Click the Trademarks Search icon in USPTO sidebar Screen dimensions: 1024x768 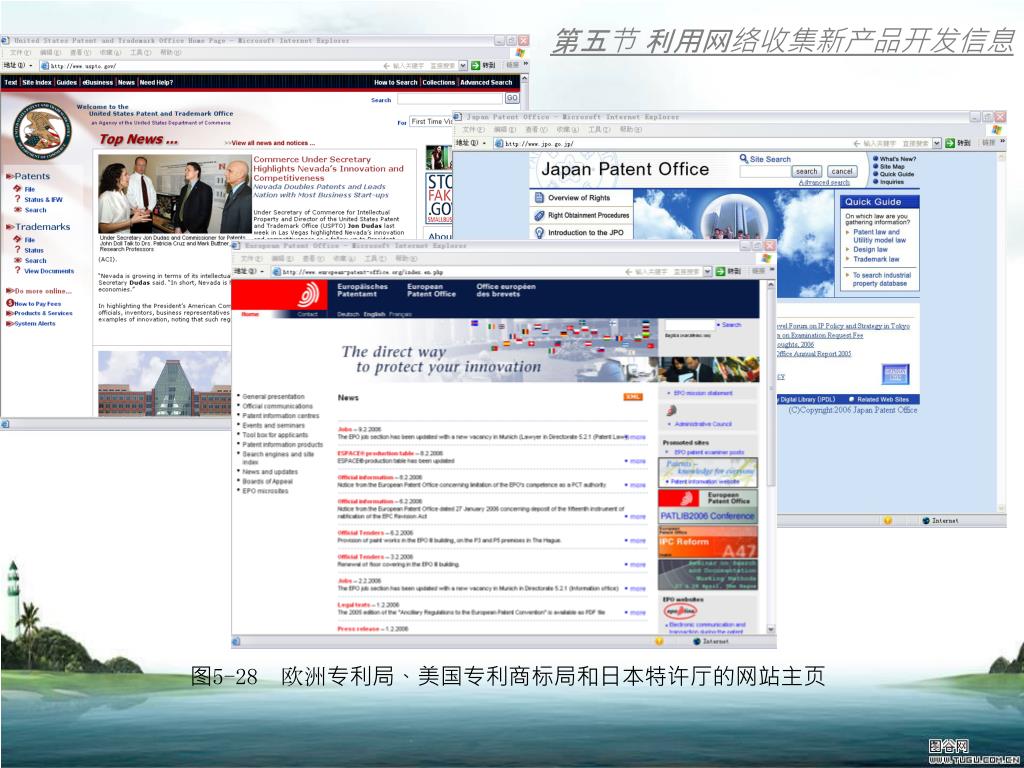point(18,261)
